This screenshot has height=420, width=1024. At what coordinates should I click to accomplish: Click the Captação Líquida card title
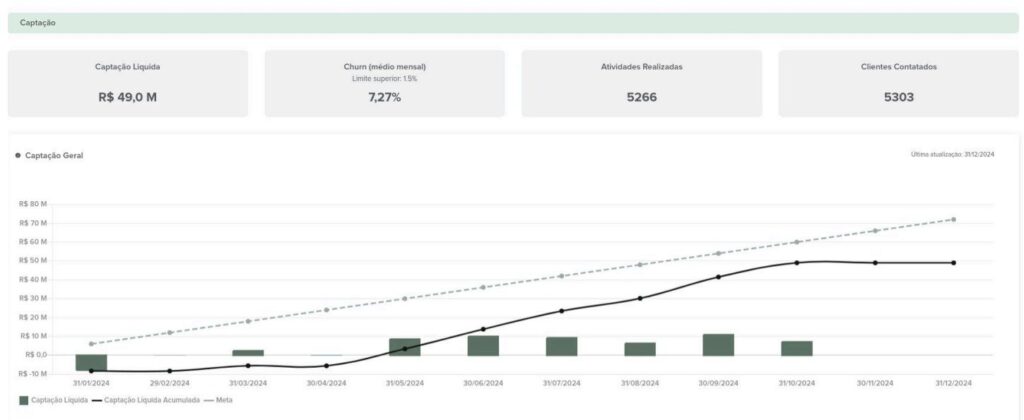[x=127, y=67]
